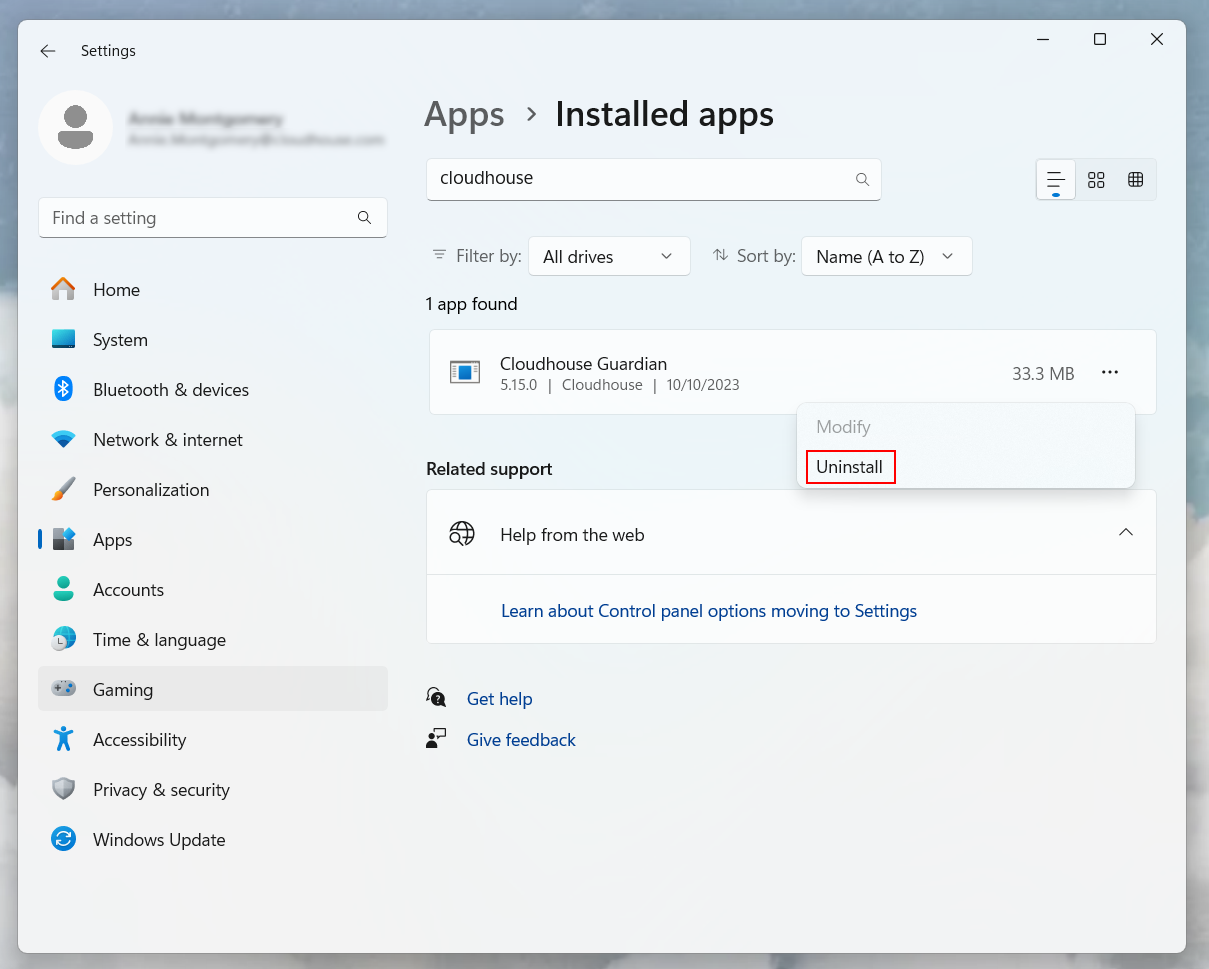Go to the Windows Update label
Viewport: 1209px width, 969px height.
[159, 840]
